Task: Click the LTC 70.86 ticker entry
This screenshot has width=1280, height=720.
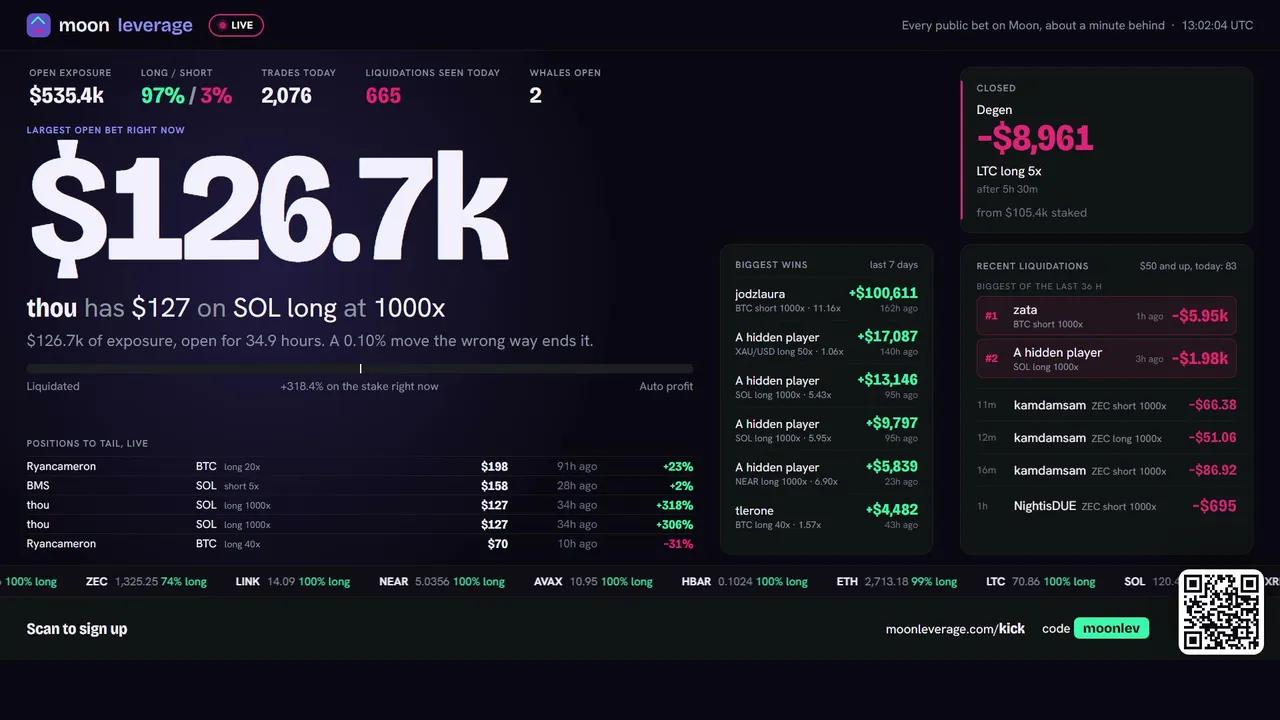Action: point(1040,581)
